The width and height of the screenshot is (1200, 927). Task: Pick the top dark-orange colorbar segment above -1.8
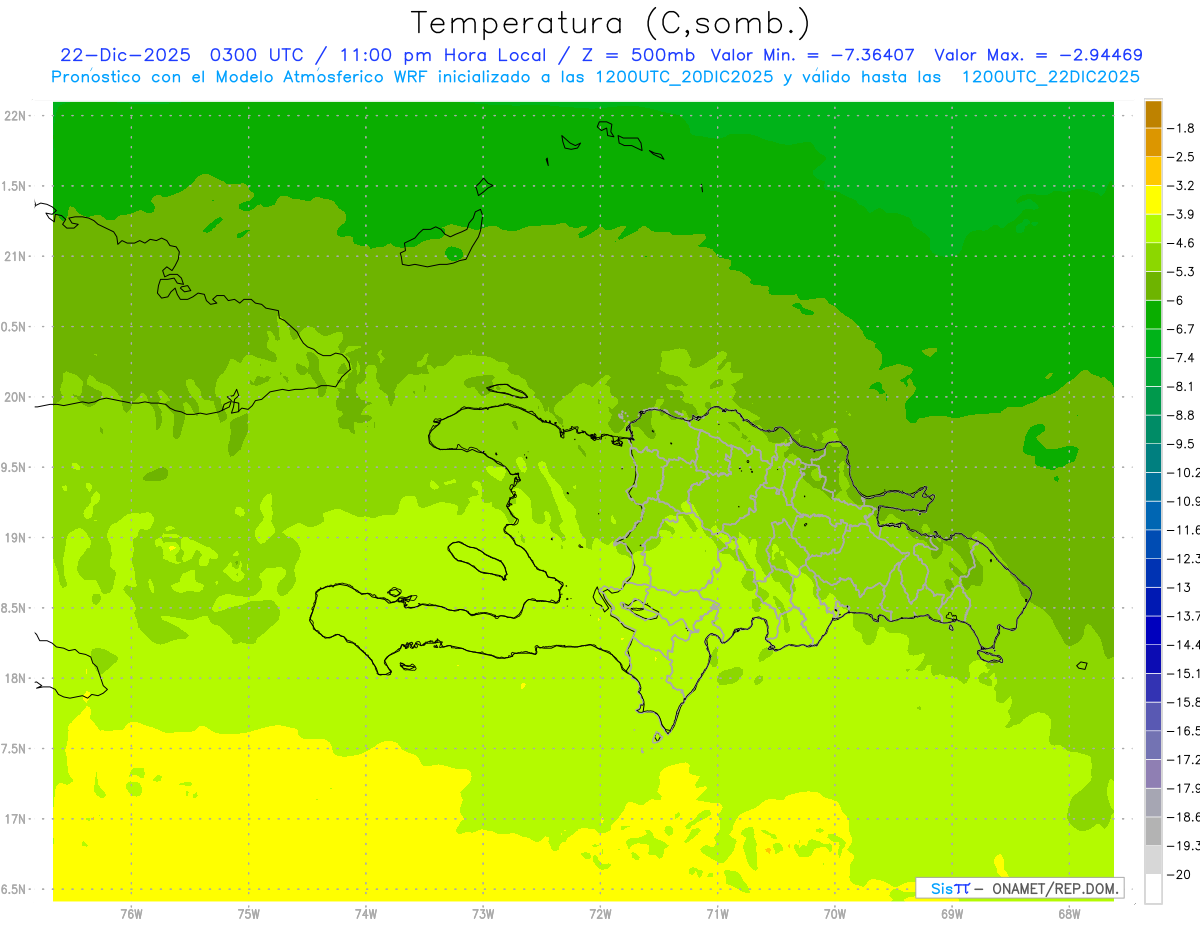[1153, 114]
